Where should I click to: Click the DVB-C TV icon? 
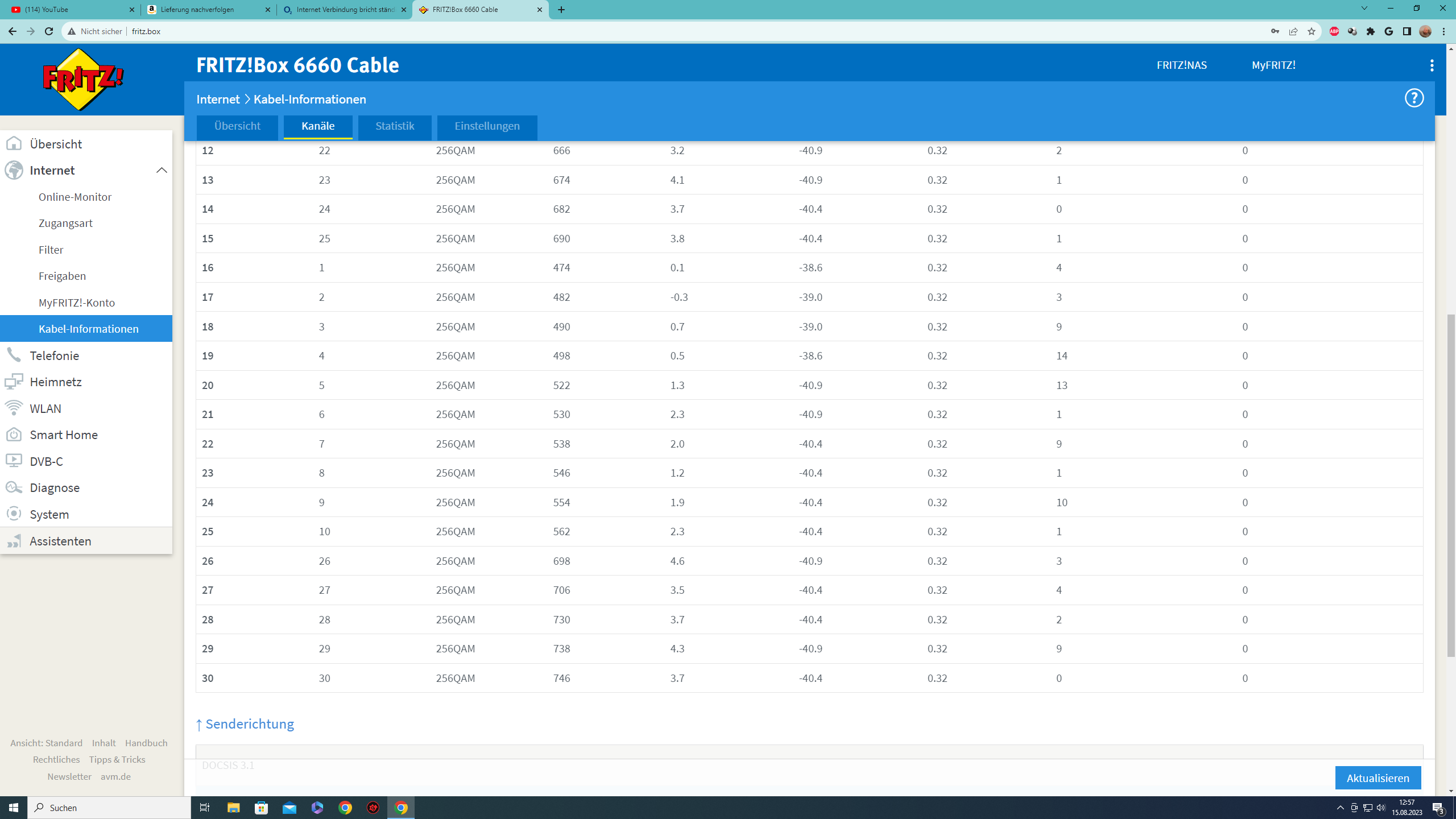pyautogui.click(x=14, y=461)
